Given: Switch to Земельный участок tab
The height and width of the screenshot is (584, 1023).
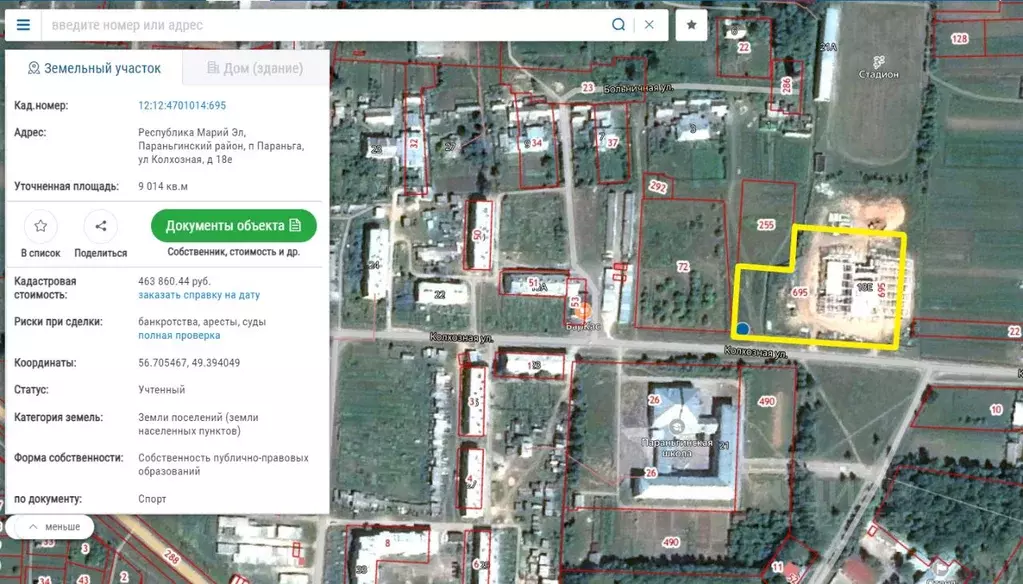Looking at the screenshot, I should tap(94, 68).
